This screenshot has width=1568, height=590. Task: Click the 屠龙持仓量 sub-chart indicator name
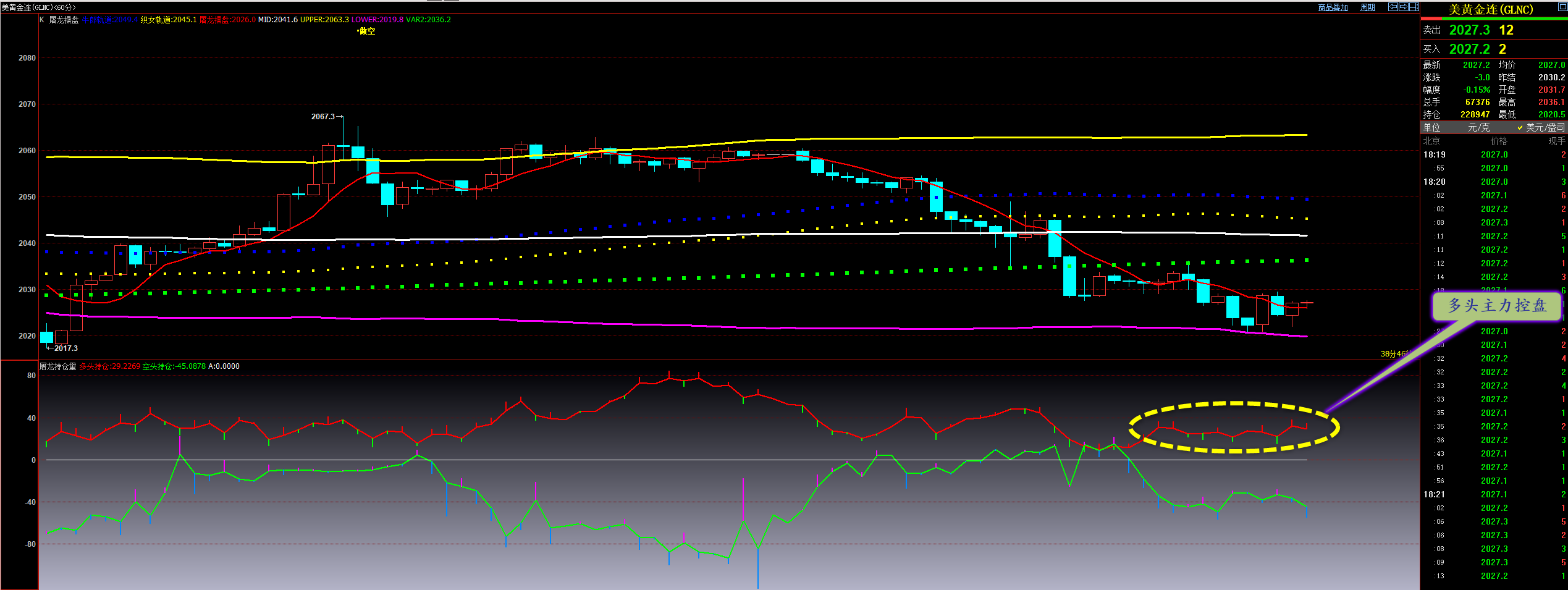(58, 366)
